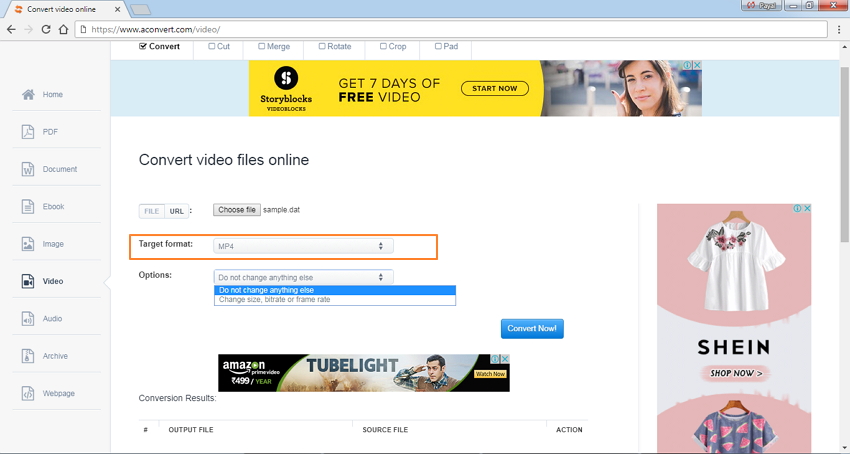Open the Ebook converter icon
The height and width of the screenshot is (454, 850).
28,207
